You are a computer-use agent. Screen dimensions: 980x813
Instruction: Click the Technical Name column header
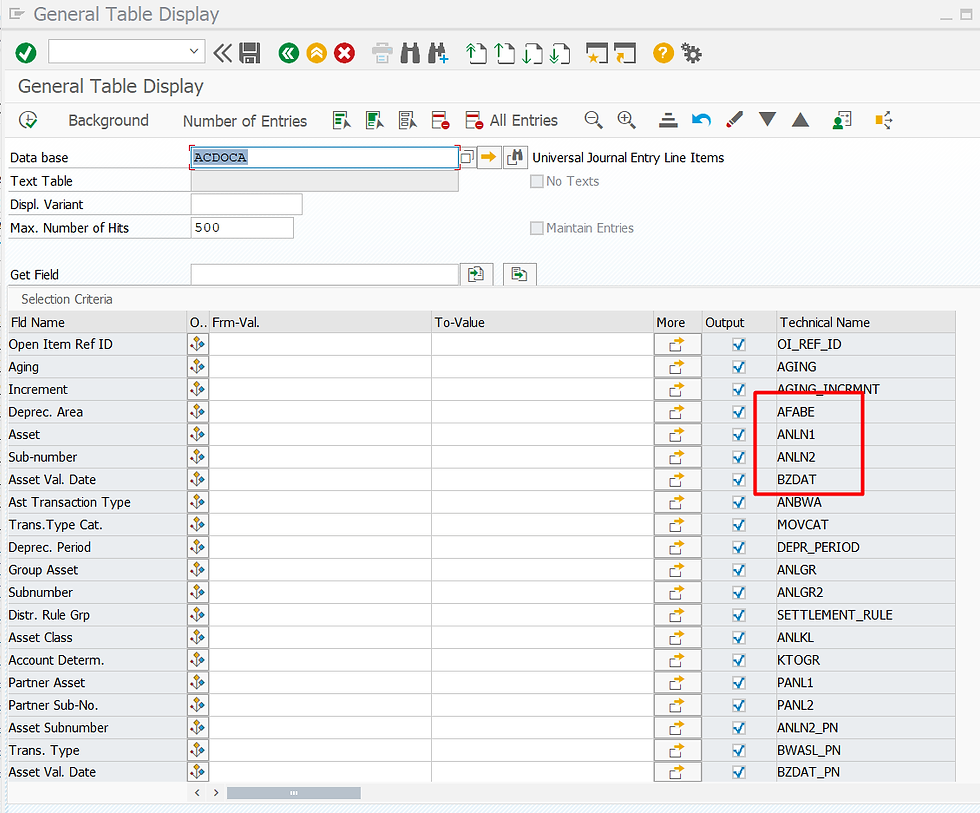pos(866,322)
